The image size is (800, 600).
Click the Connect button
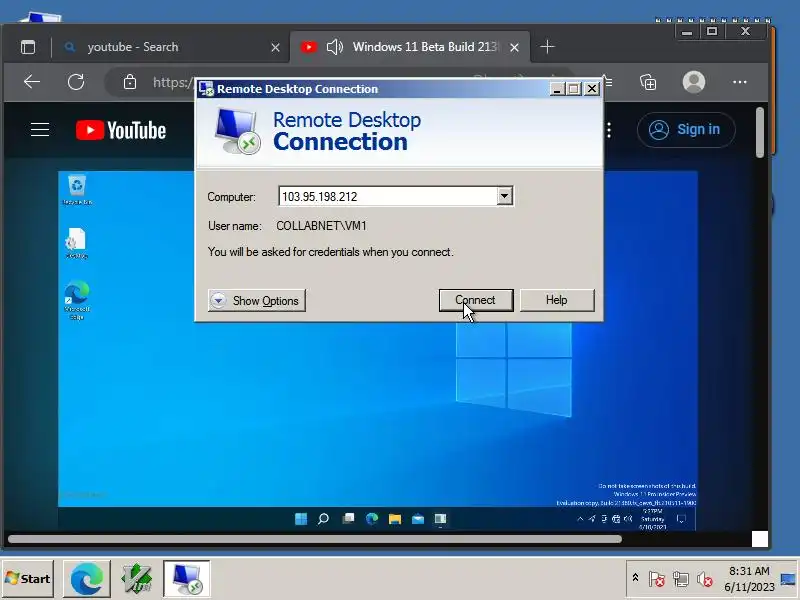pyautogui.click(x=476, y=300)
